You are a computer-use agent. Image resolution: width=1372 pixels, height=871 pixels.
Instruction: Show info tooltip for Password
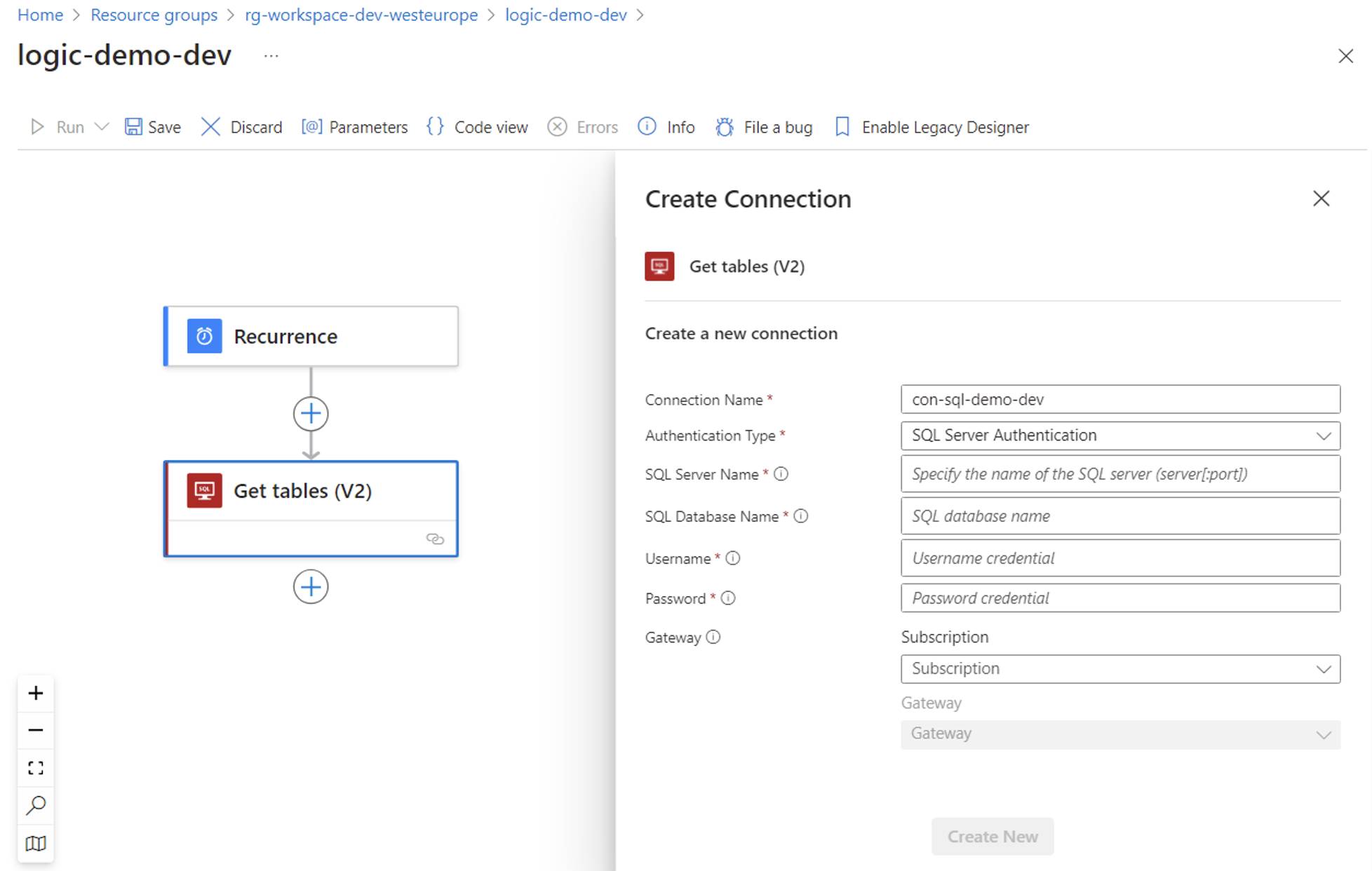[x=728, y=598]
